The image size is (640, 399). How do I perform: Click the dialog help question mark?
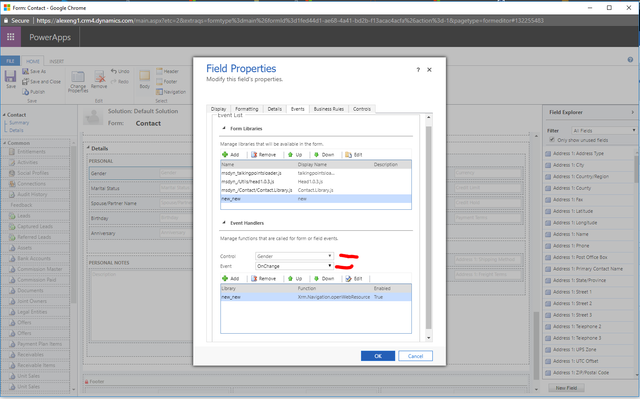[418, 70]
